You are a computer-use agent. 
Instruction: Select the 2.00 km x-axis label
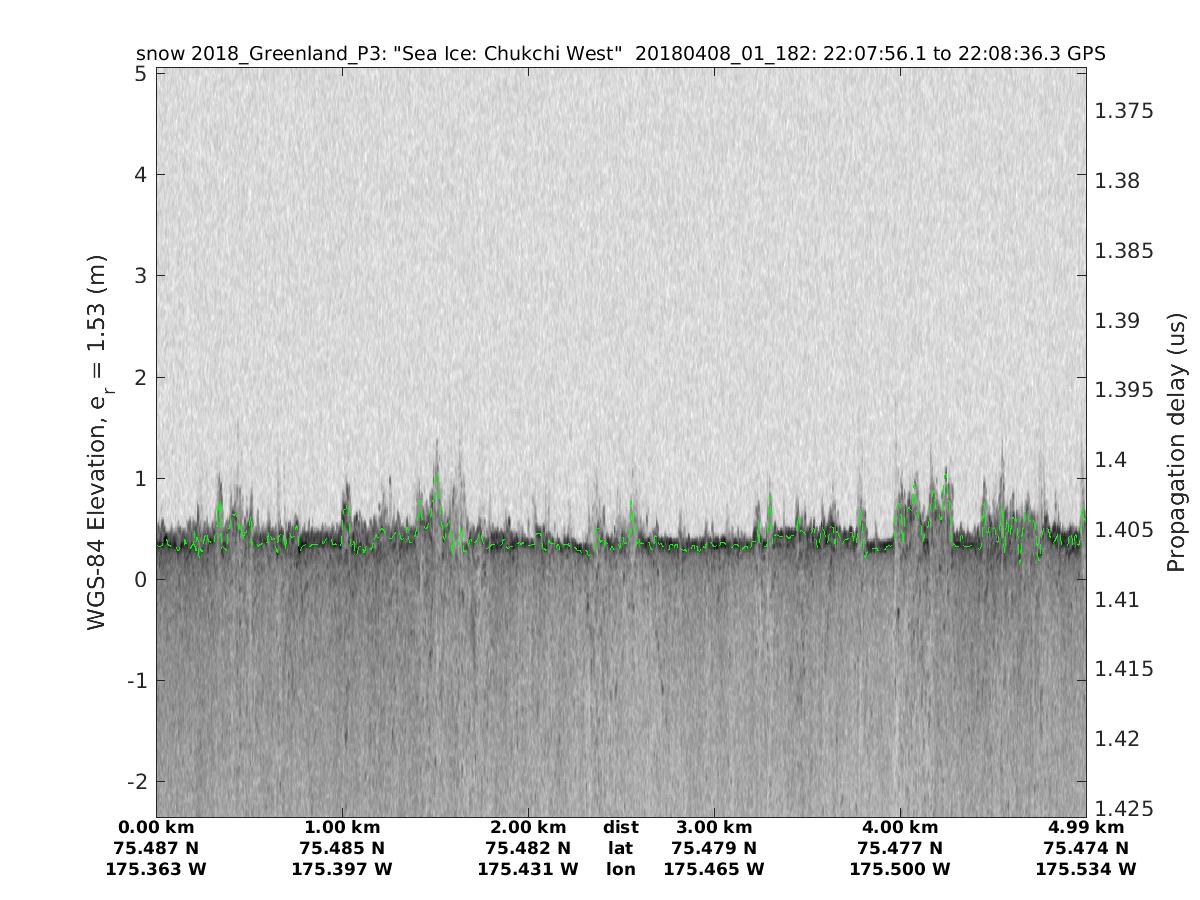click(x=528, y=827)
